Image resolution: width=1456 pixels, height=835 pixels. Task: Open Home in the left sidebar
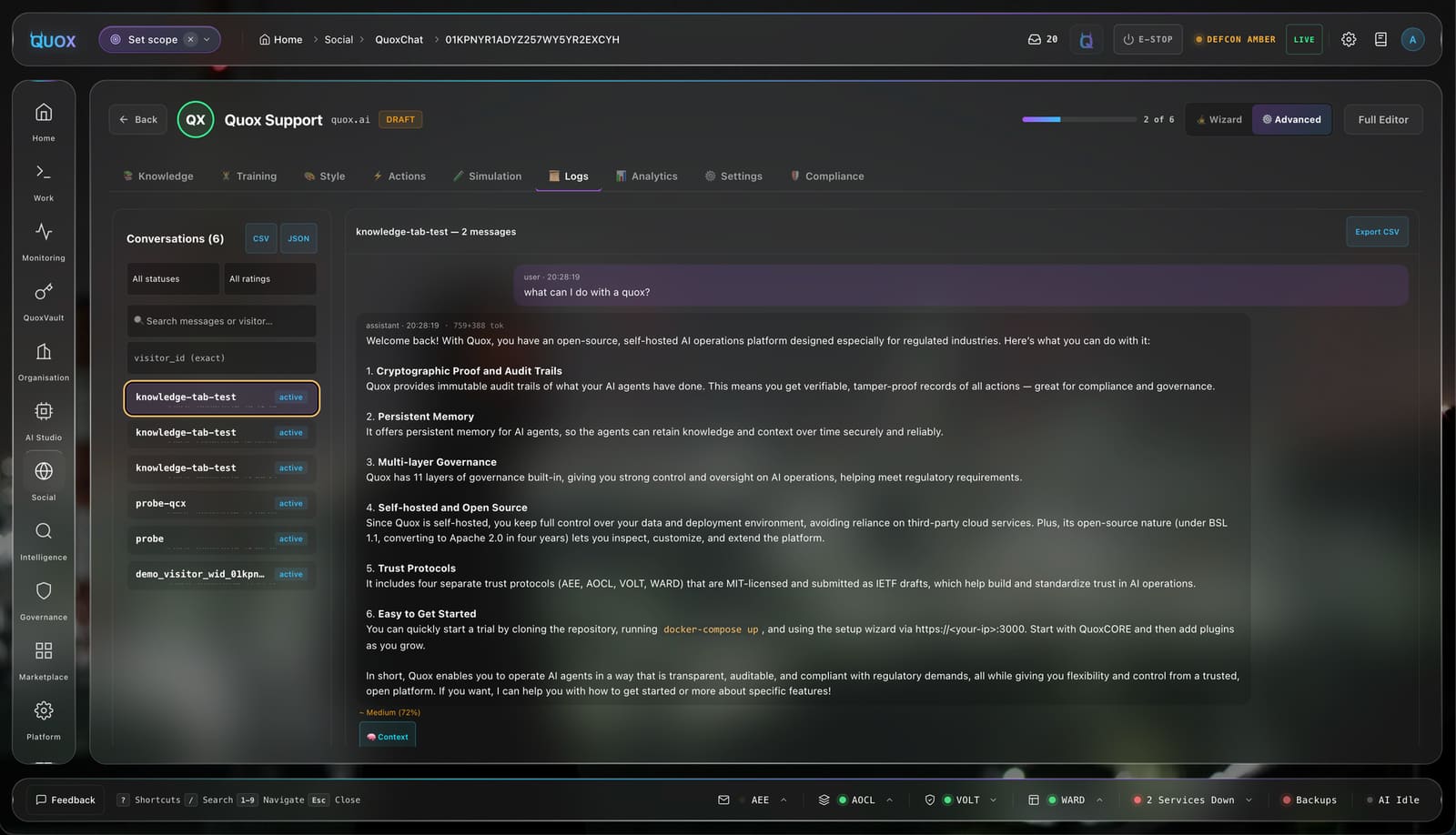(44, 122)
